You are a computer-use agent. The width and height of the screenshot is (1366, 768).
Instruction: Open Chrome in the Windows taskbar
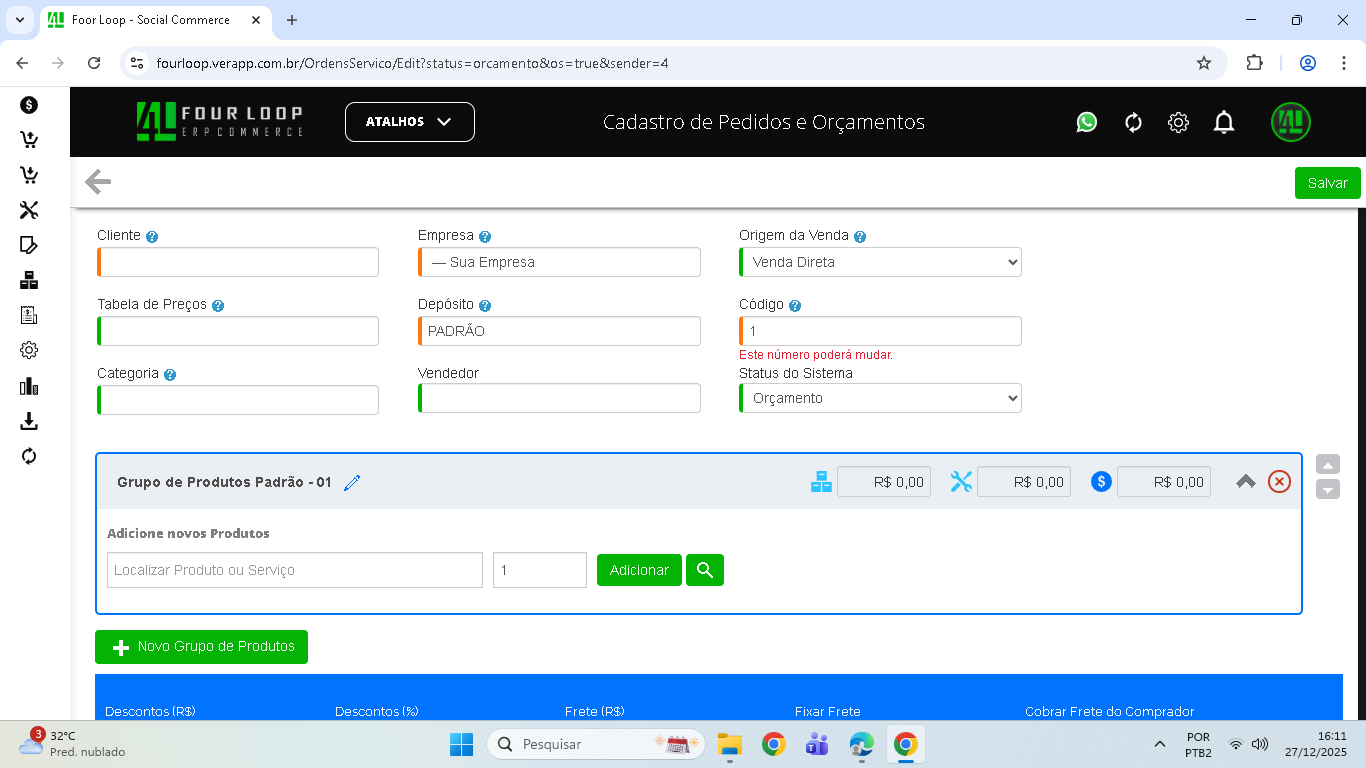905,744
